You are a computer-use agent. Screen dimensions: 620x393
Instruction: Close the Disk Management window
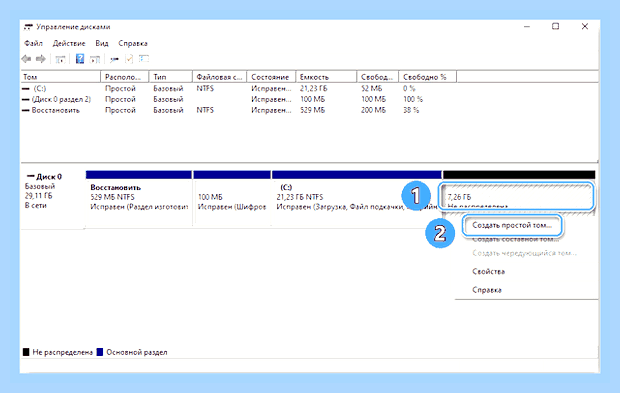tap(585, 26)
